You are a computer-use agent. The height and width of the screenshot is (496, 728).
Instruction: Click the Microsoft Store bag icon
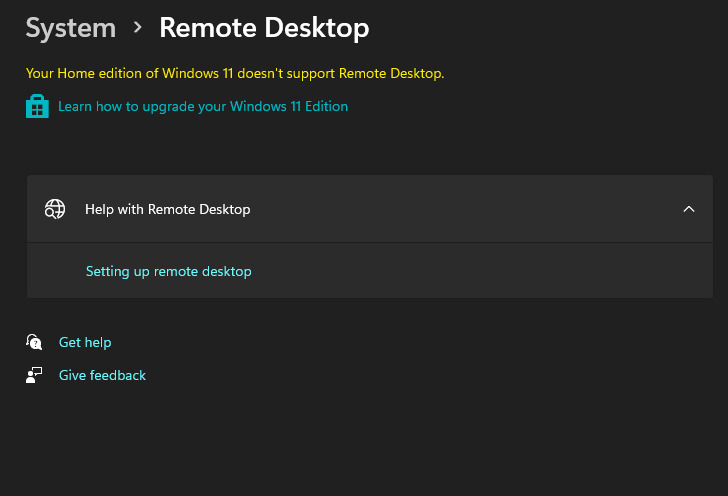(37, 106)
